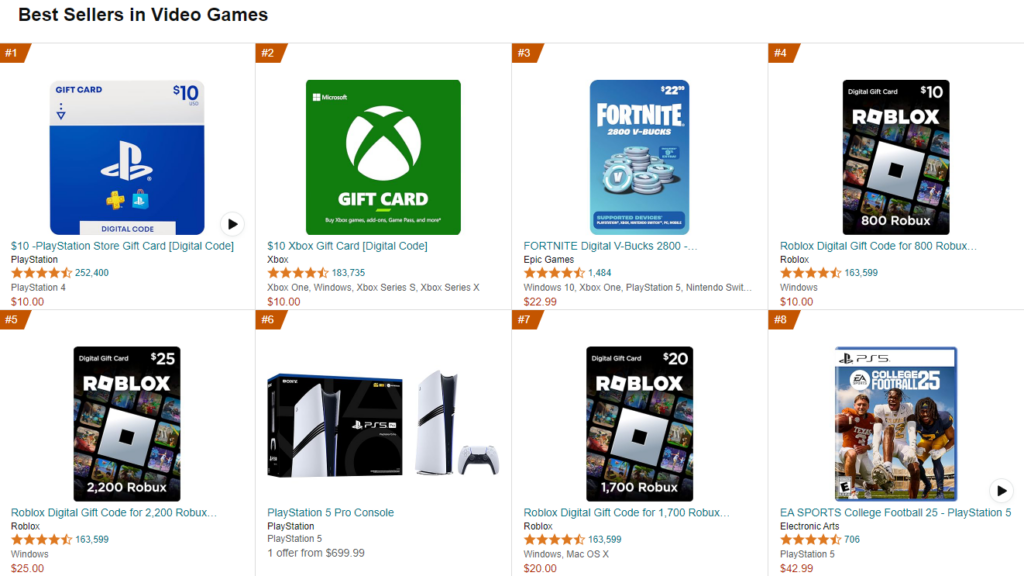Screen dimensions: 1024x576
Task: Open FORTNITE Digital V-Bucks 2800 title link
Action: 610,246
